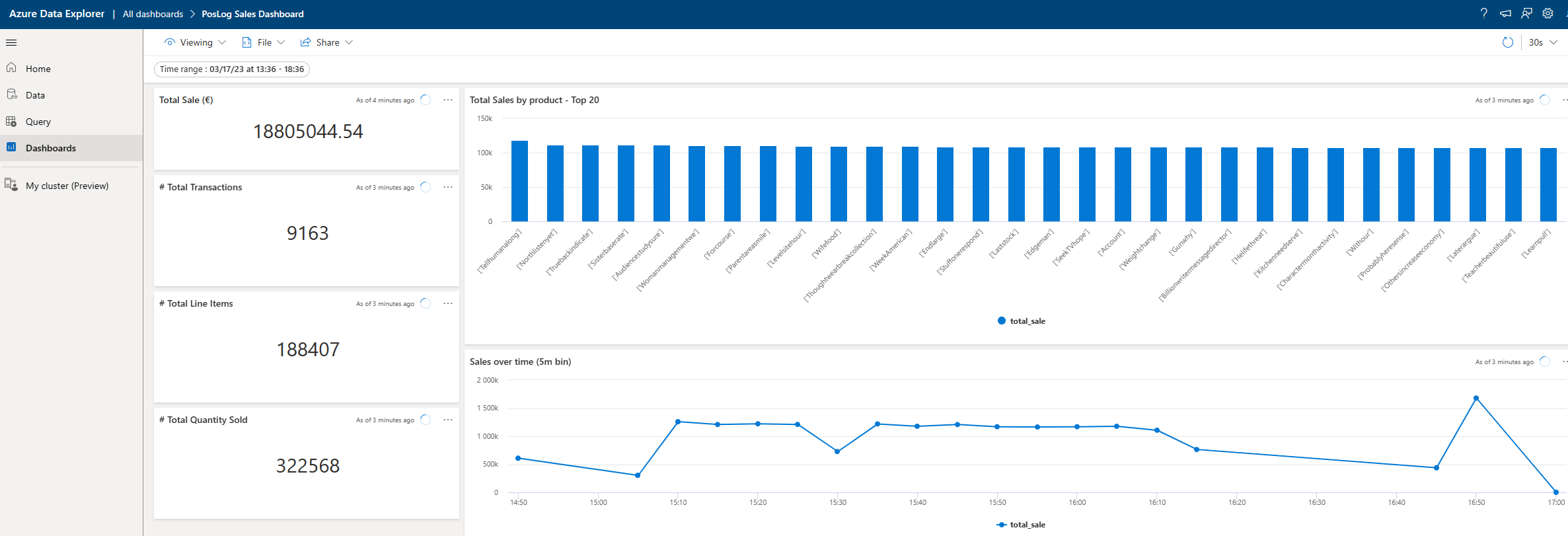Click the My cluster (Preview) icon
Screen dimensions: 1568x536
[11, 184]
